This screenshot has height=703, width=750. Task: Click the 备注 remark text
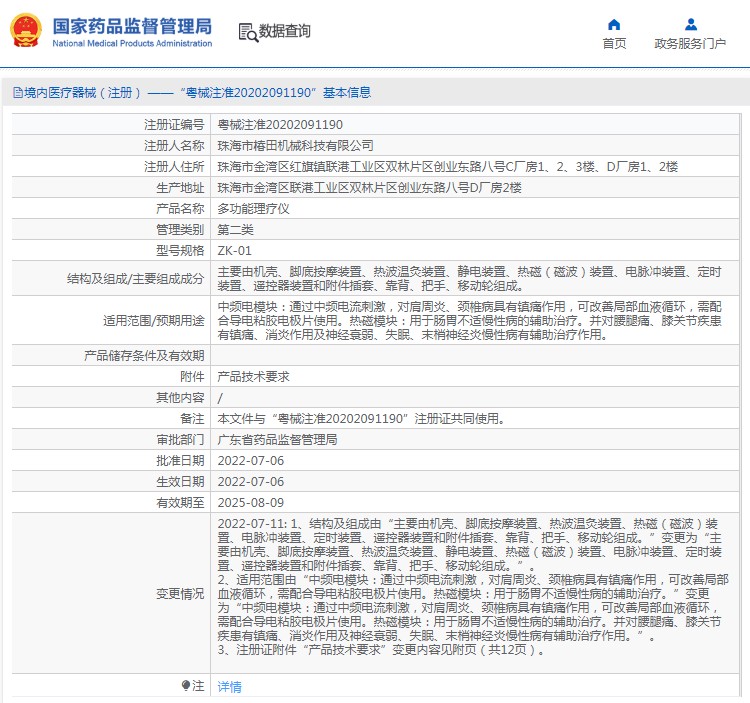pos(362,419)
